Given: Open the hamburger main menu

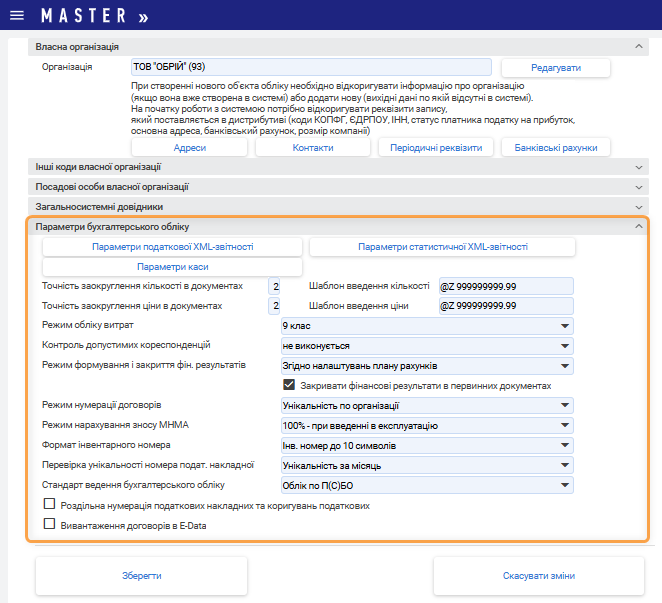Looking at the screenshot, I should click(x=16, y=17).
